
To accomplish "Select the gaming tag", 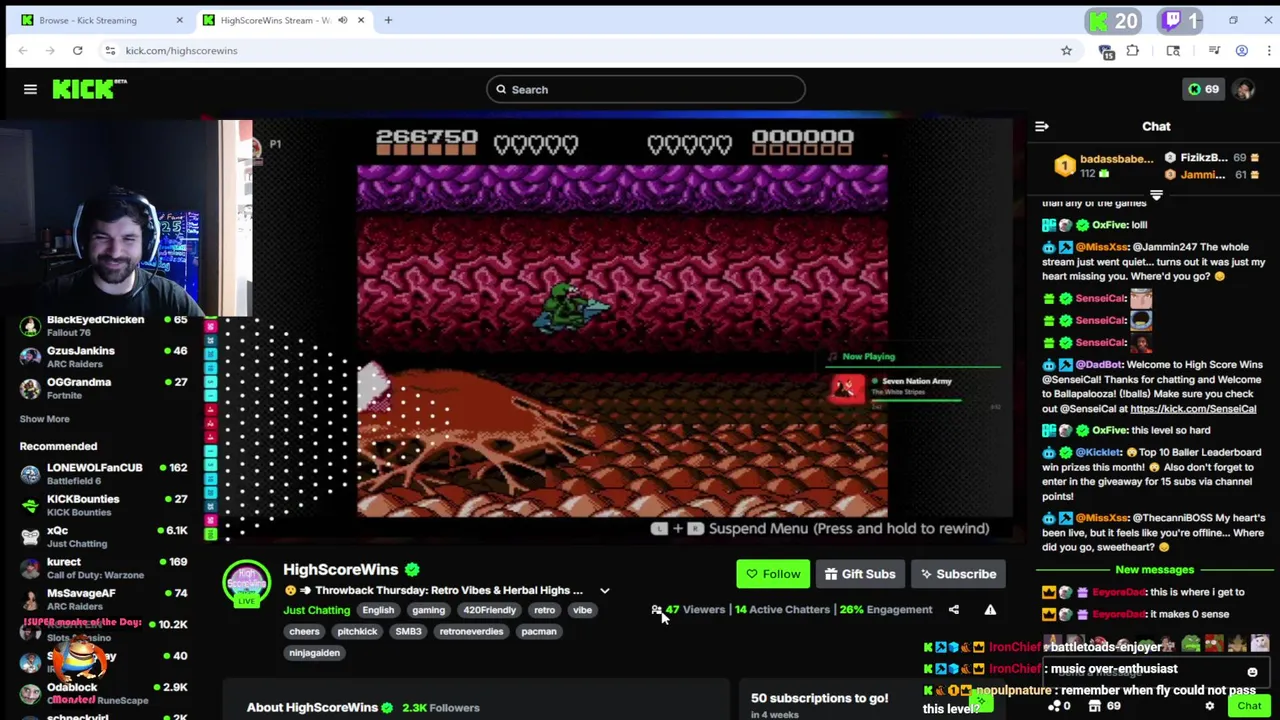I will (428, 610).
